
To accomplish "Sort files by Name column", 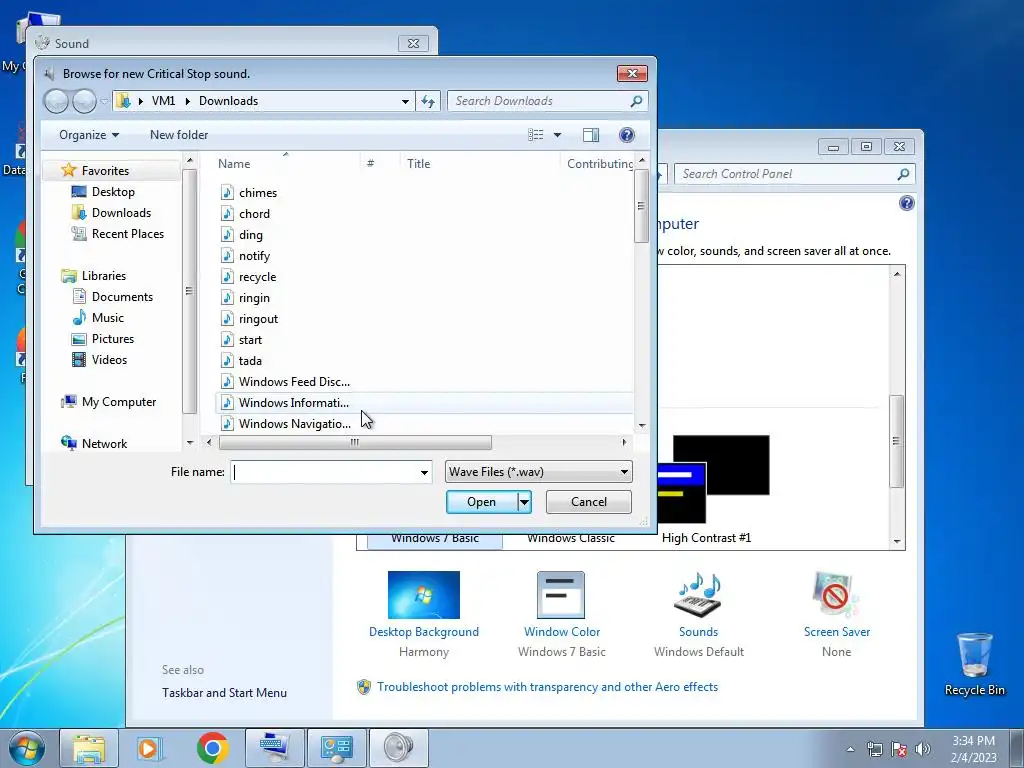I will point(234,164).
